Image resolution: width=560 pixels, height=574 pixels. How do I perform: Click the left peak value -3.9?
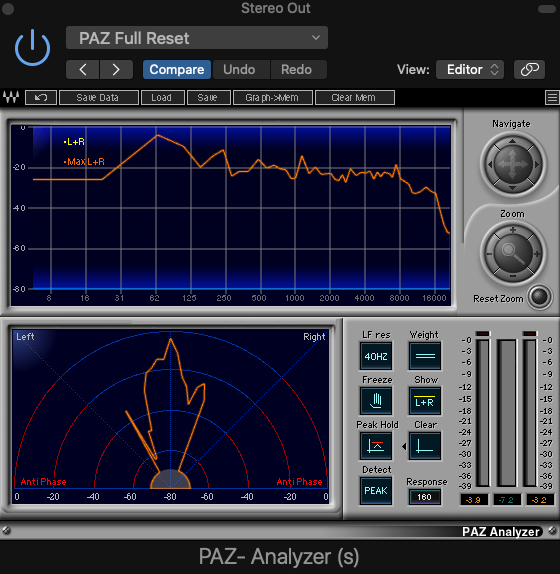(x=474, y=500)
